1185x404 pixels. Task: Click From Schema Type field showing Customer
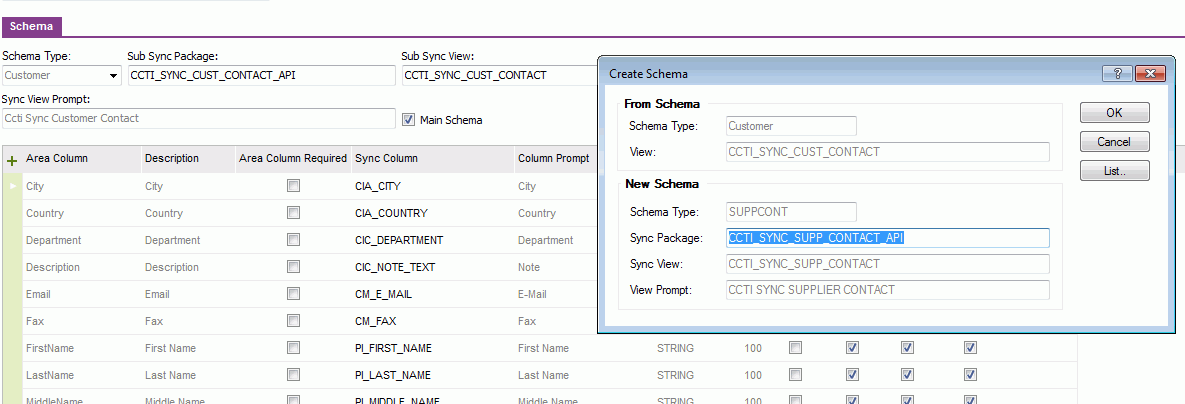pos(791,126)
